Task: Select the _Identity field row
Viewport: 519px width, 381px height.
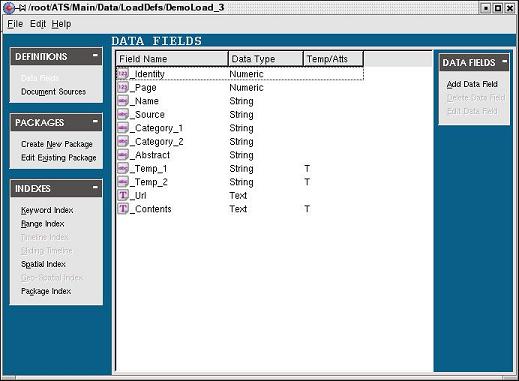Action: point(240,74)
